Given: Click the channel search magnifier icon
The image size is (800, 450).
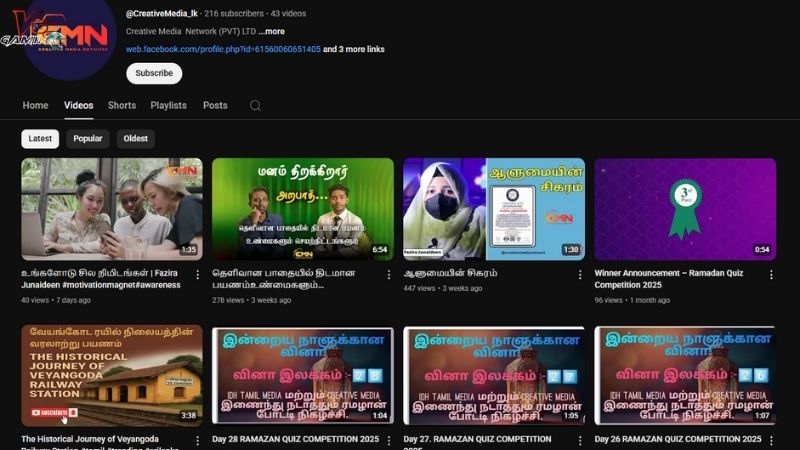Looking at the screenshot, I should coord(255,106).
